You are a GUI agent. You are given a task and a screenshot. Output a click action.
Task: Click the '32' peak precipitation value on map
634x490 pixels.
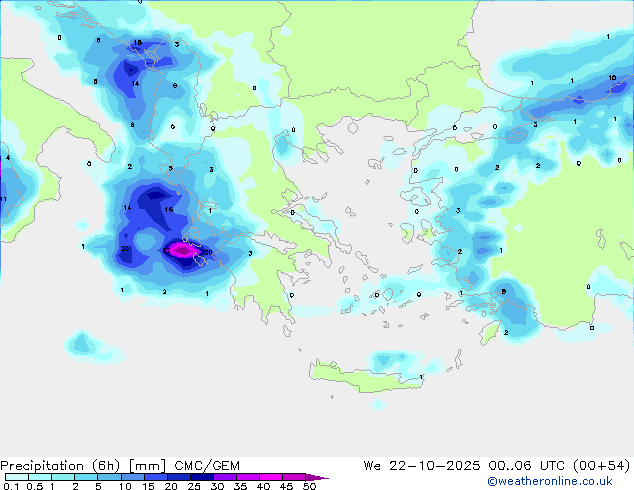[166, 251]
